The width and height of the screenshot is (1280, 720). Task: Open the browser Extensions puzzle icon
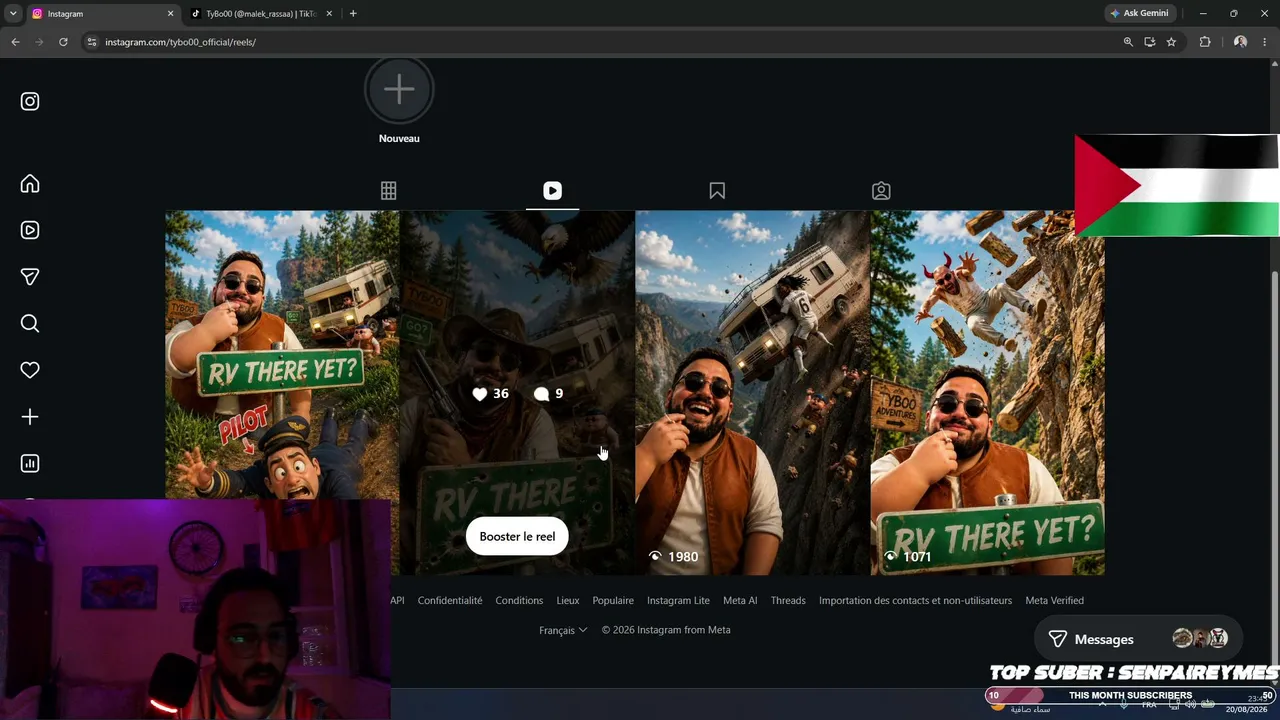pos(1205,42)
